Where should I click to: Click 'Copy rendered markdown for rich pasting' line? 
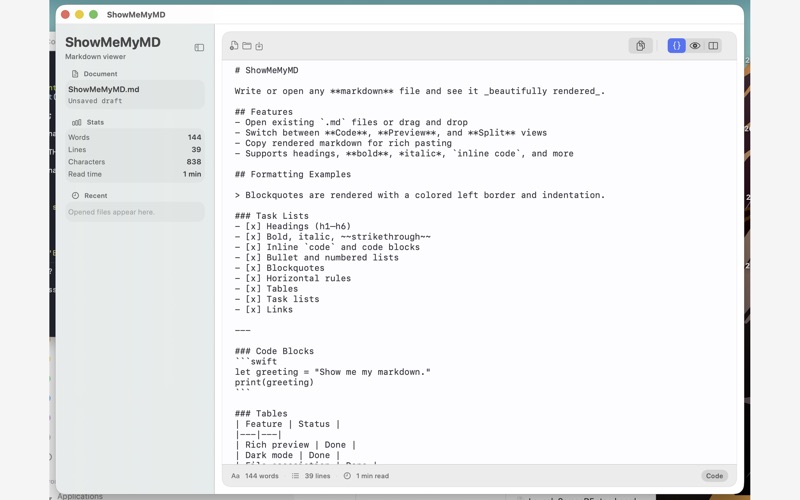coord(343,143)
